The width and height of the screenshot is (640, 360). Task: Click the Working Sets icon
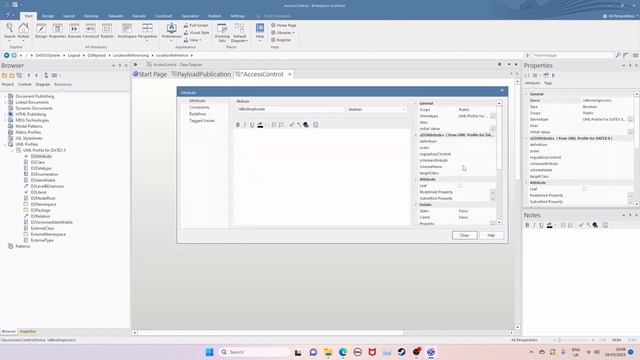(x=222, y=33)
